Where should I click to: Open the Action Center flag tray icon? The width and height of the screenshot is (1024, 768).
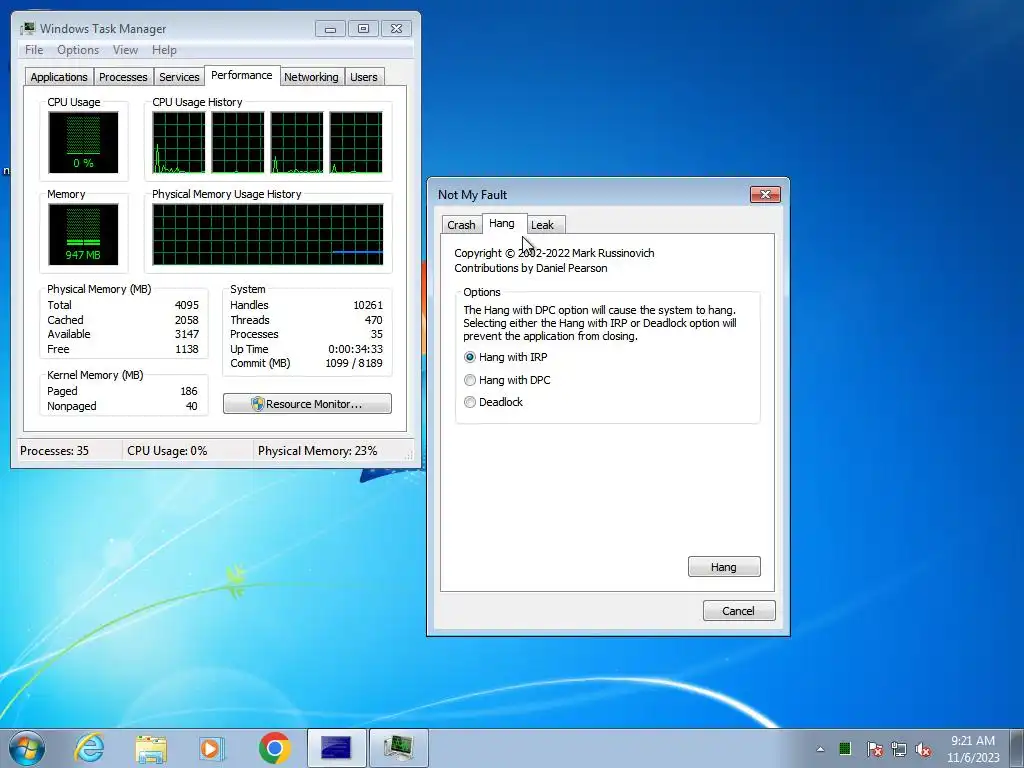(874, 749)
